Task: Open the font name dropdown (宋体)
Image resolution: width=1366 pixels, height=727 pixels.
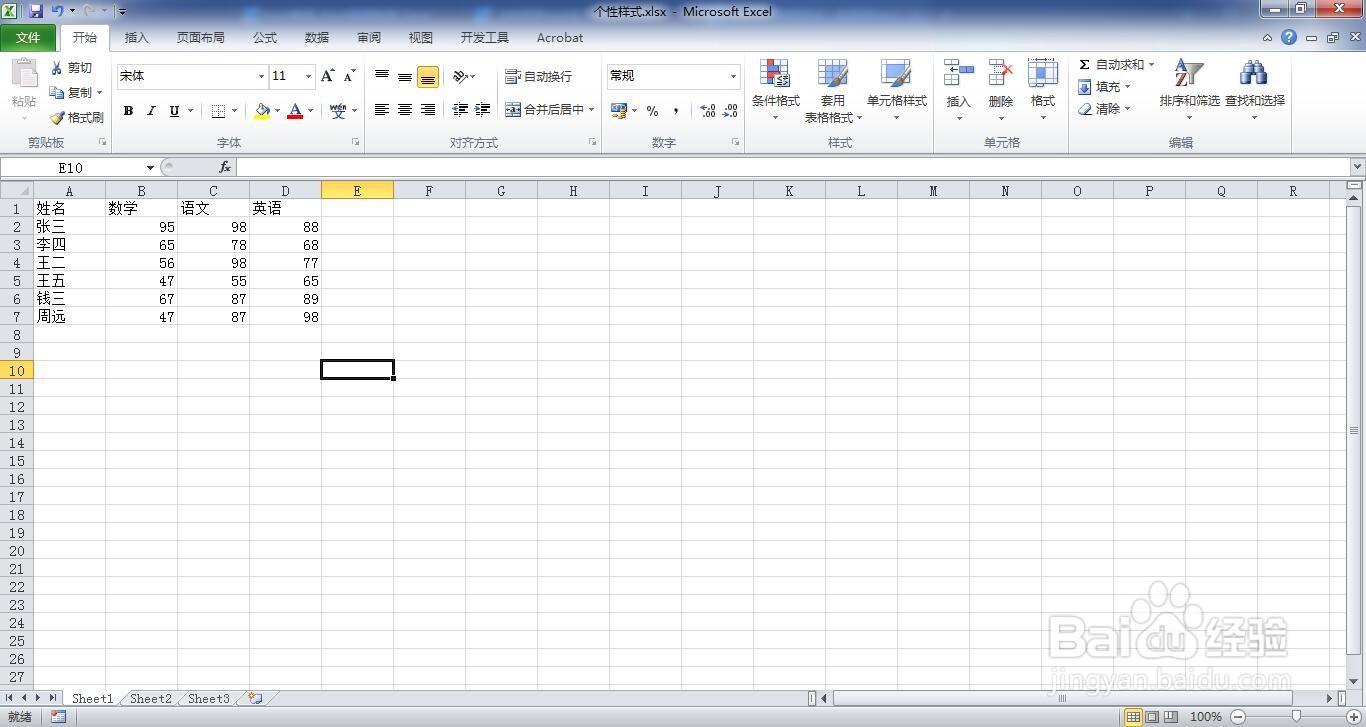Action: click(x=261, y=76)
